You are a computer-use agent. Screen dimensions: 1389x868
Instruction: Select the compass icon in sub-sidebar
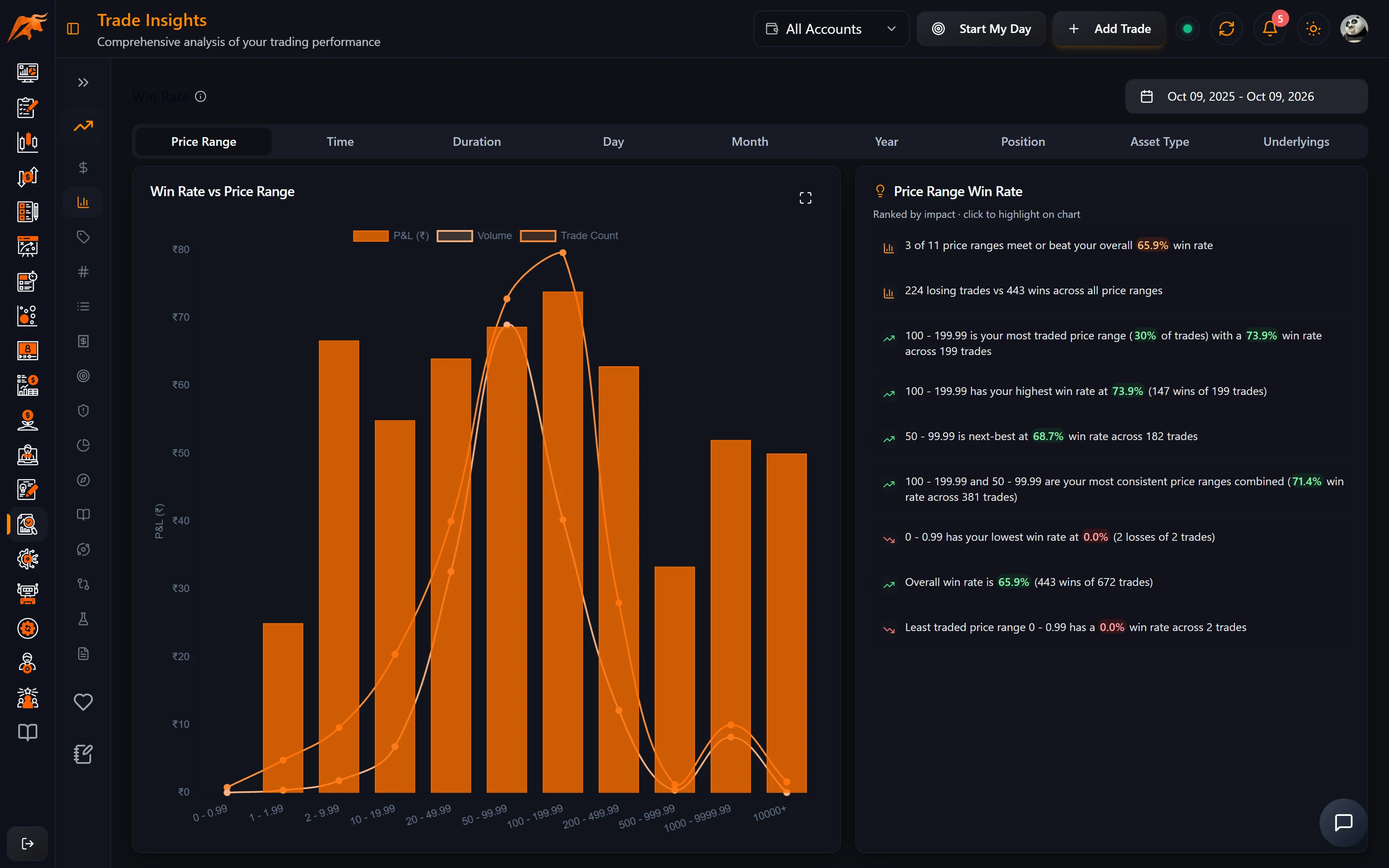83,480
